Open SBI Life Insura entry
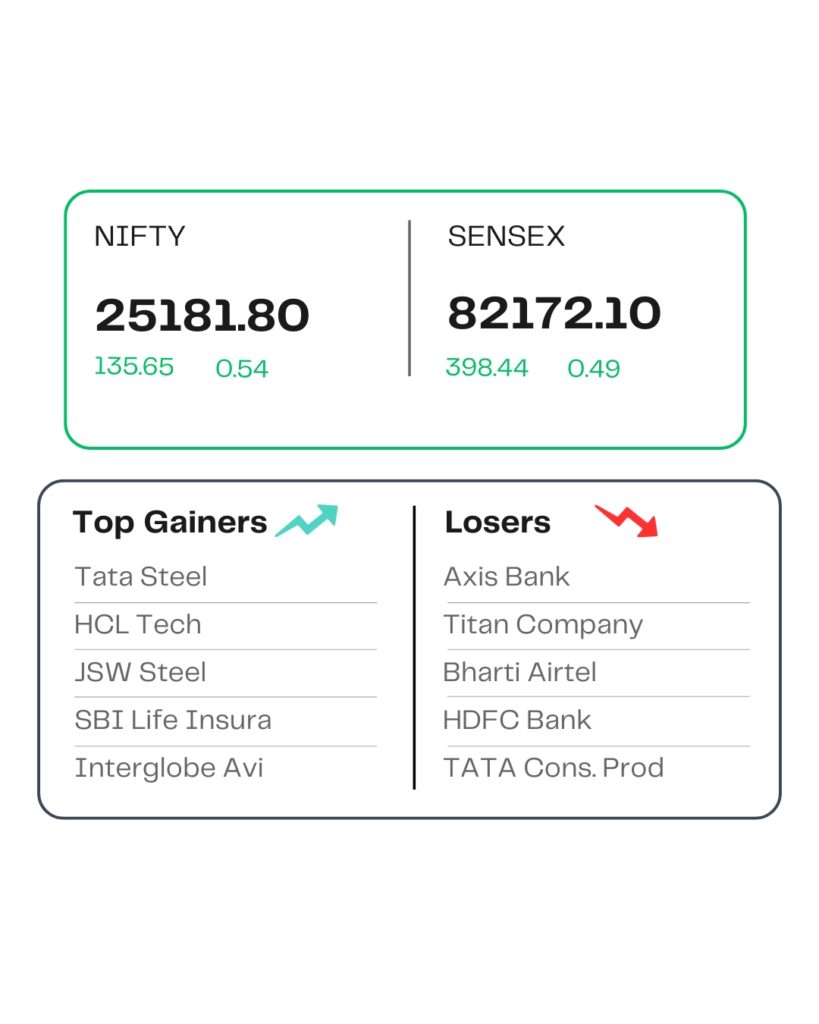 173,720
